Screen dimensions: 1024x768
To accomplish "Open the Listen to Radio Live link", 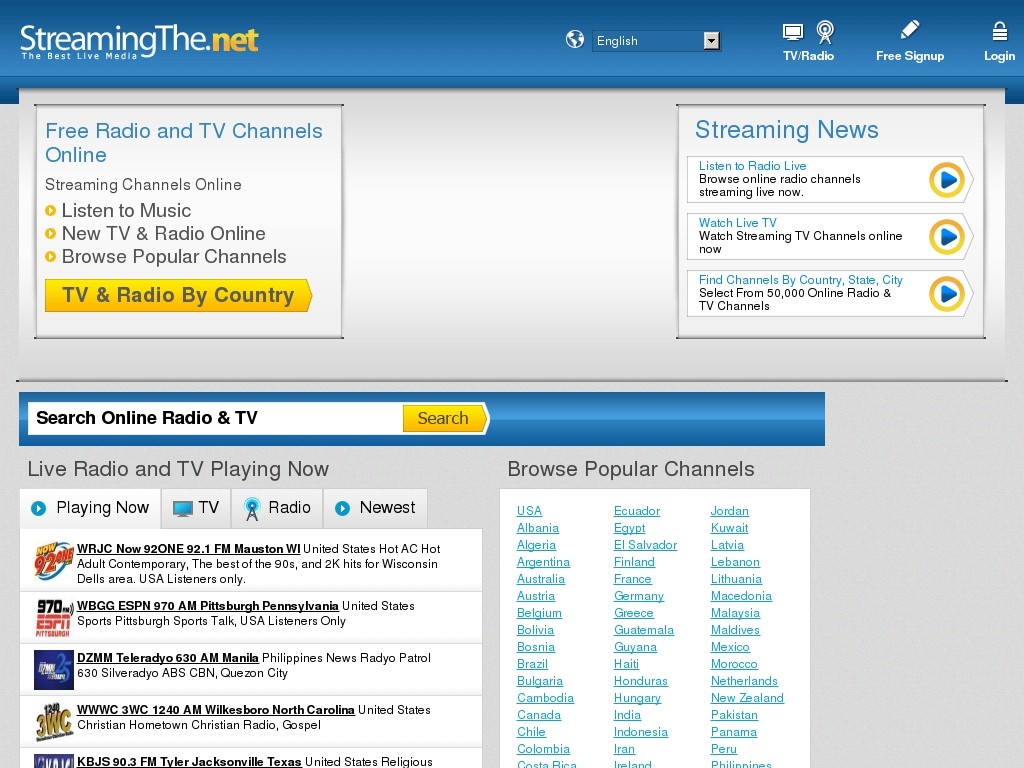I will click(752, 166).
